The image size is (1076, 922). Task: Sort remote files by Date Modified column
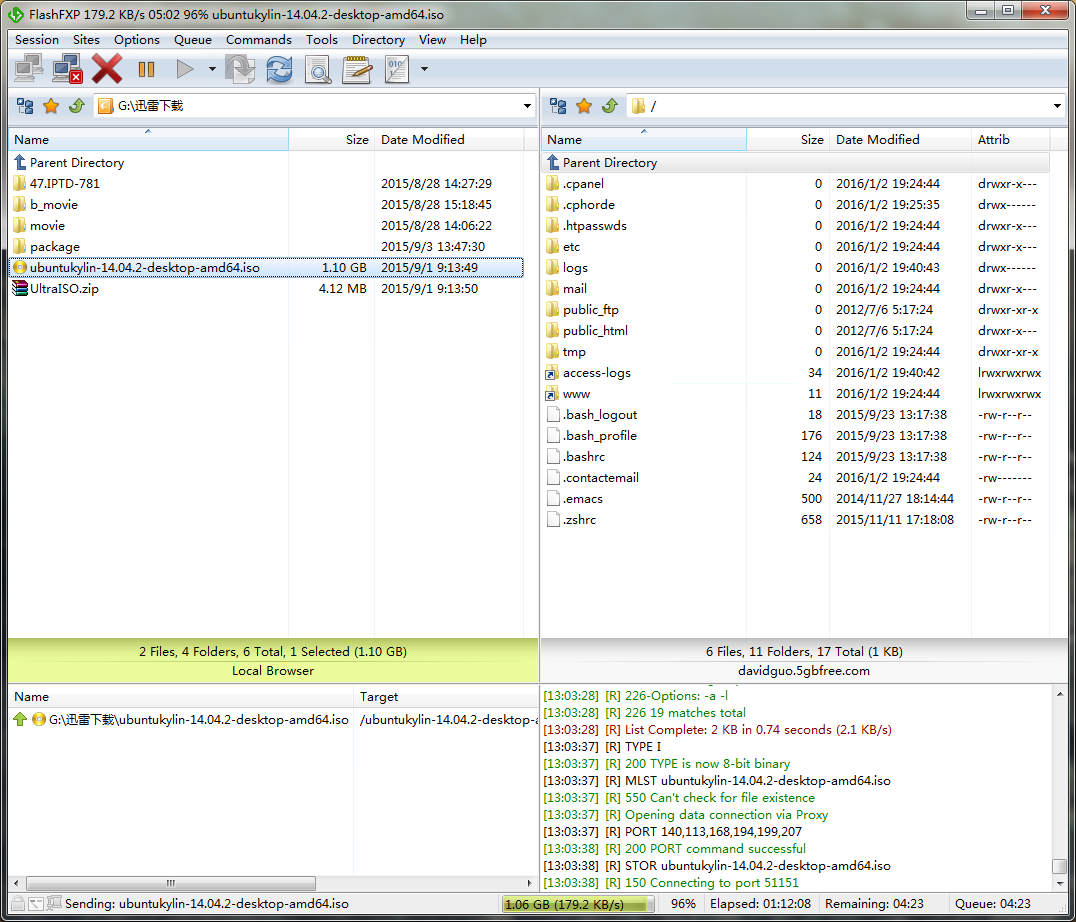[x=900, y=139]
